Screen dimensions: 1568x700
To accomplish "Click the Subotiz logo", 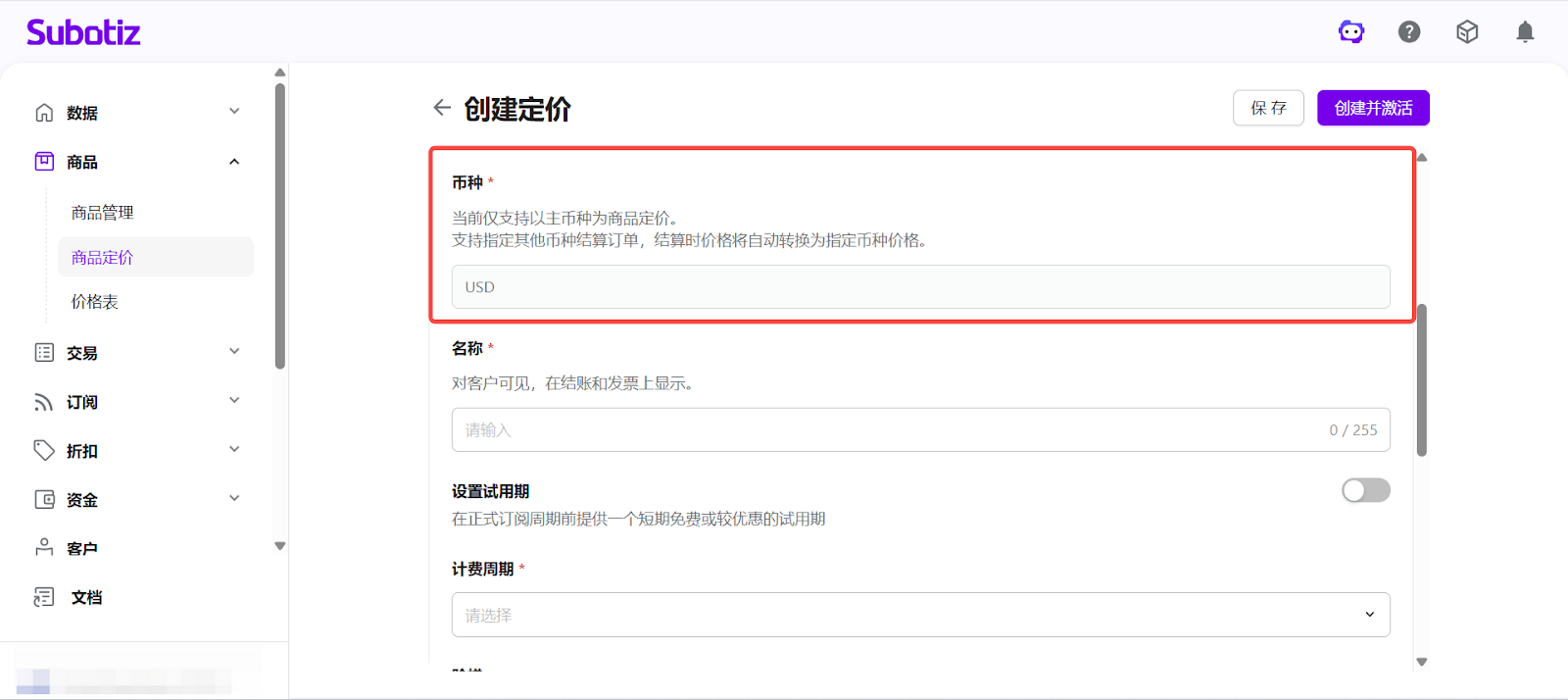I will [x=83, y=32].
